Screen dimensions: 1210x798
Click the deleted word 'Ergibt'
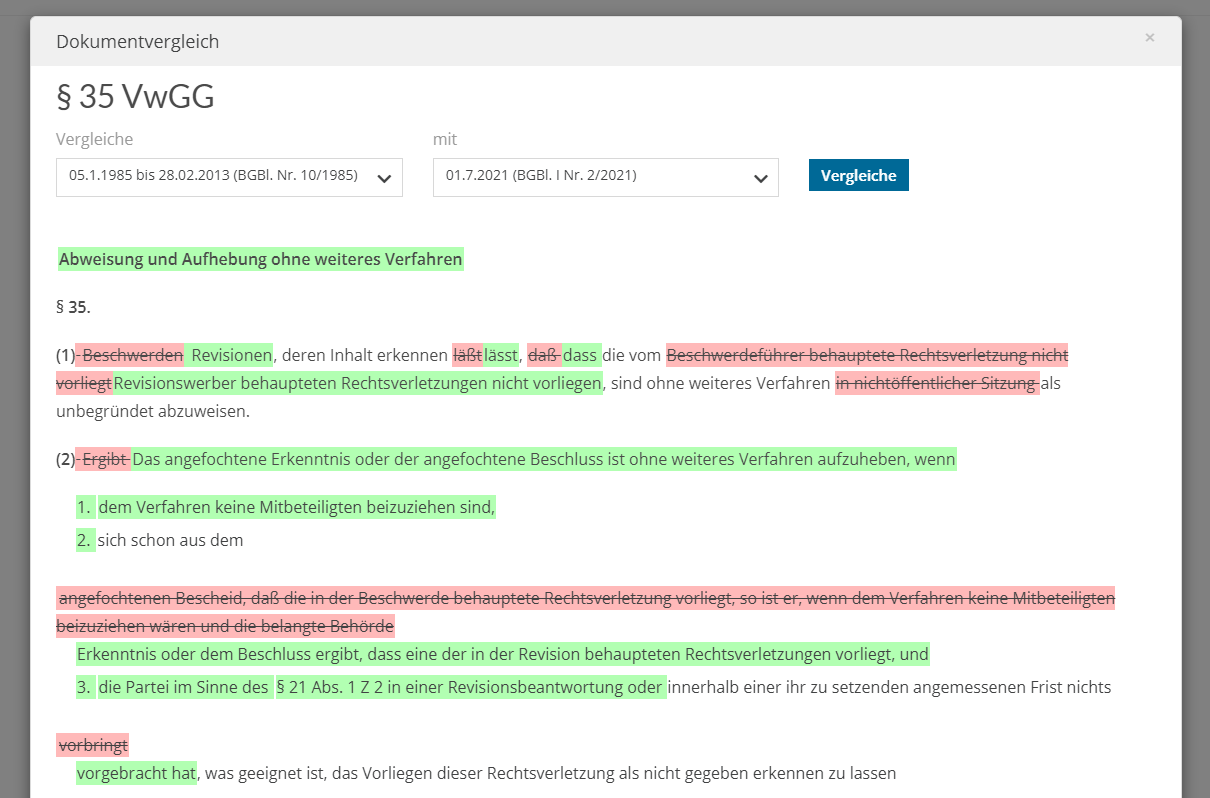(x=105, y=460)
